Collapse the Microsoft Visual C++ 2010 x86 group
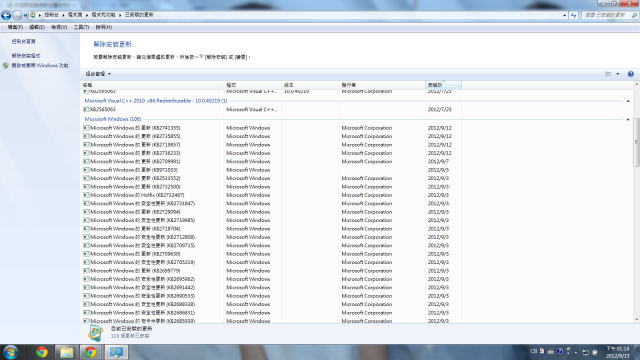The width and height of the screenshot is (640, 360). [x=628, y=101]
